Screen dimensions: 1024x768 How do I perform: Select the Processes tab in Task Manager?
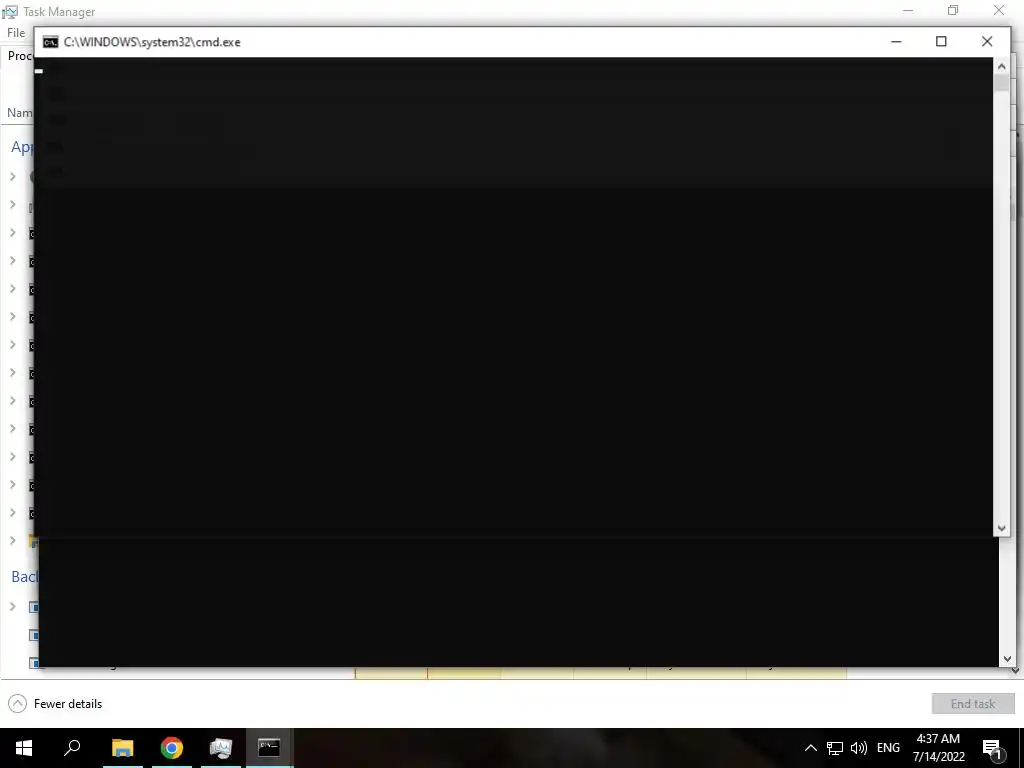(x=20, y=56)
